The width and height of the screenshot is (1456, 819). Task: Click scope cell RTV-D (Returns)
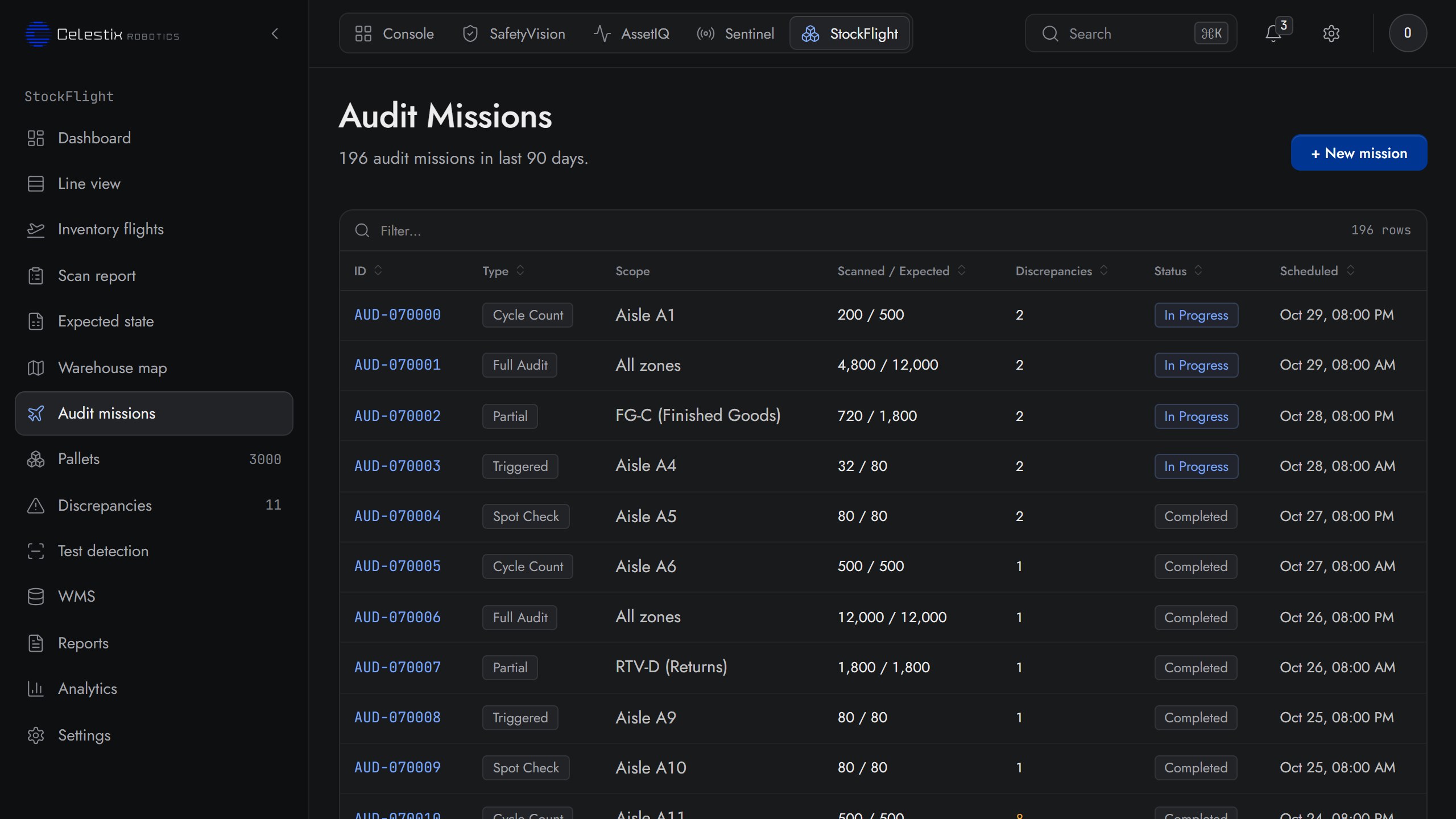point(671,667)
